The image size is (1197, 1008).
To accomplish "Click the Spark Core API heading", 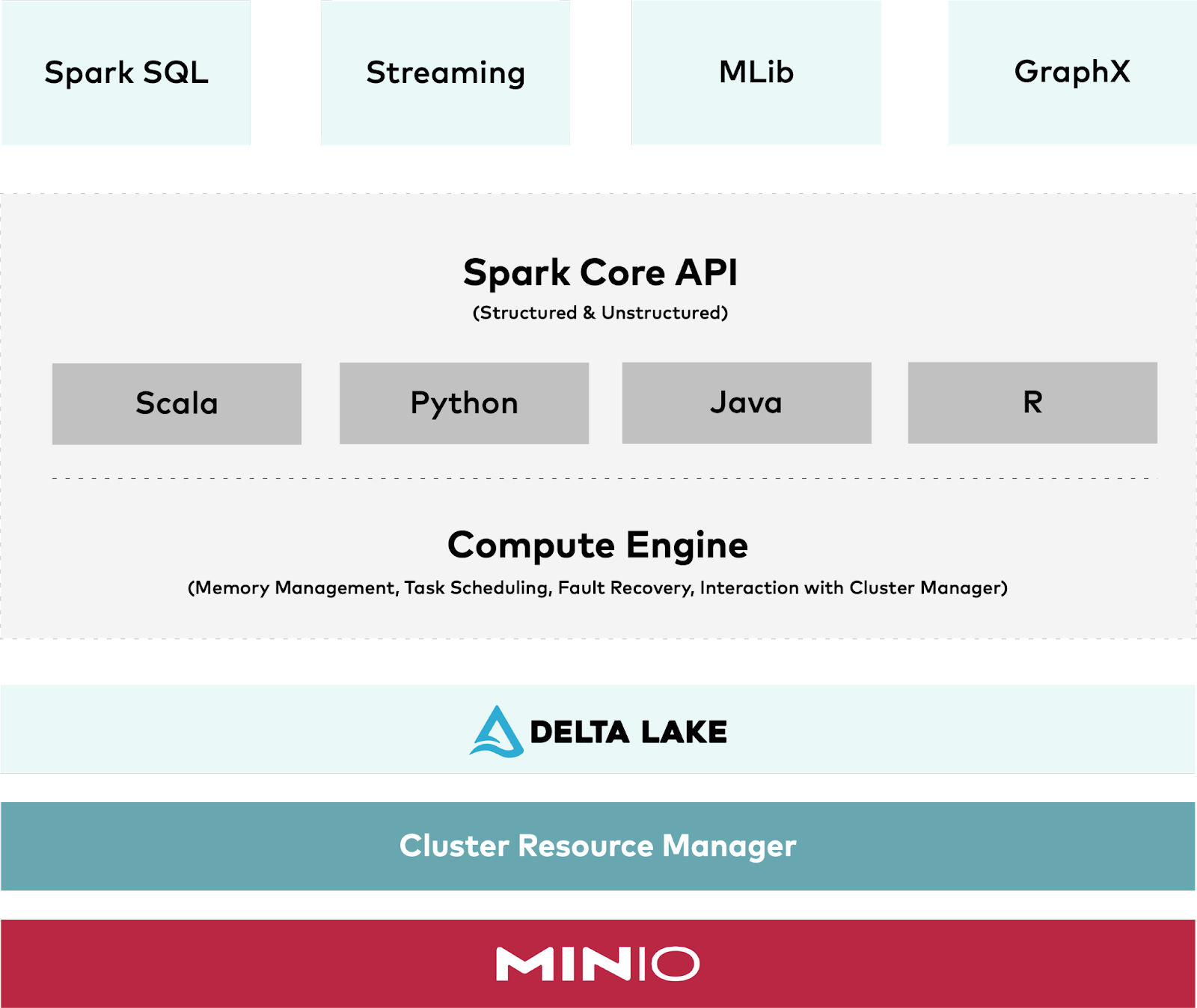I will click(600, 272).
